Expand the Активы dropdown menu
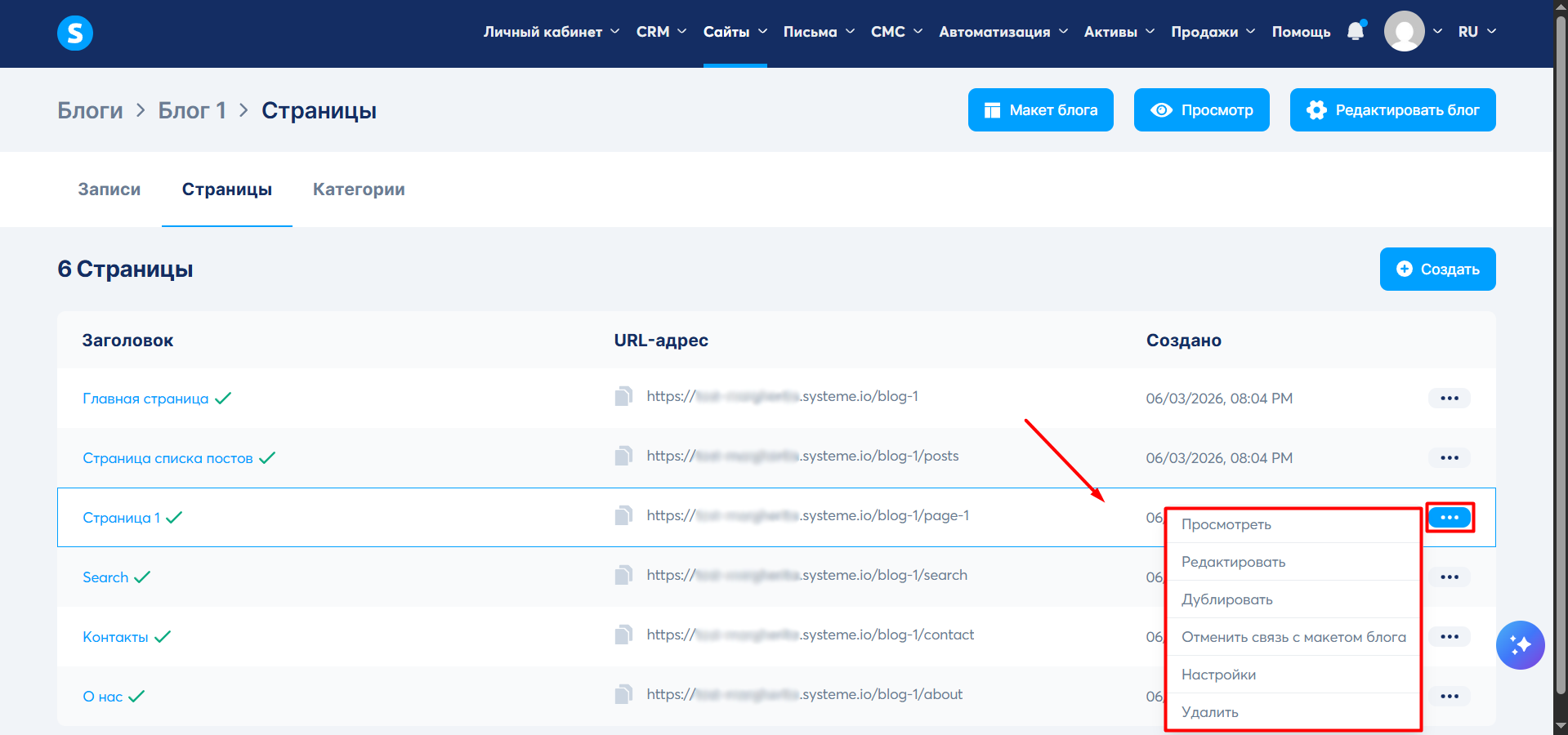This screenshot has width=1568, height=735. click(1119, 32)
